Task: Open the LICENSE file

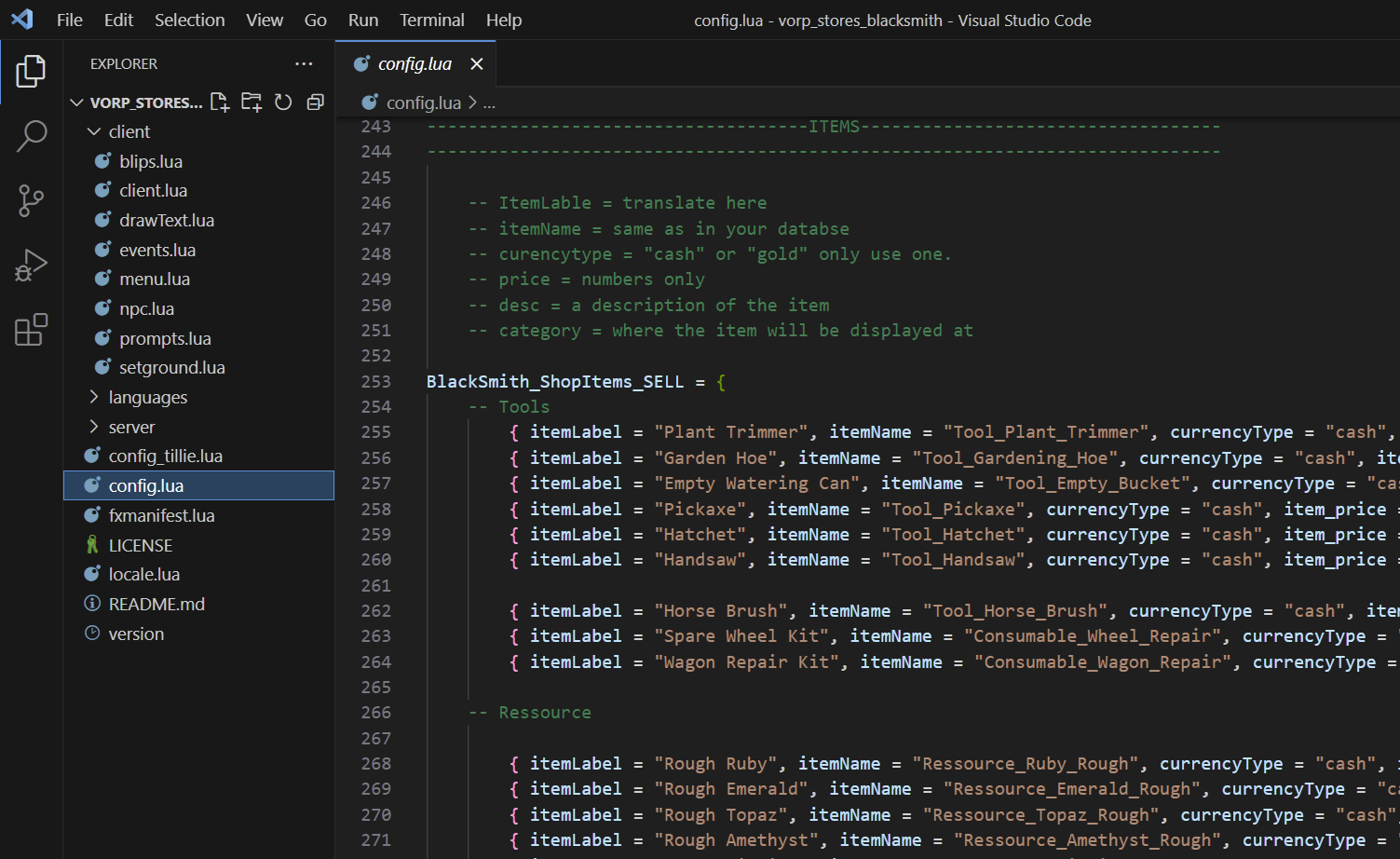Action: (141, 545)
